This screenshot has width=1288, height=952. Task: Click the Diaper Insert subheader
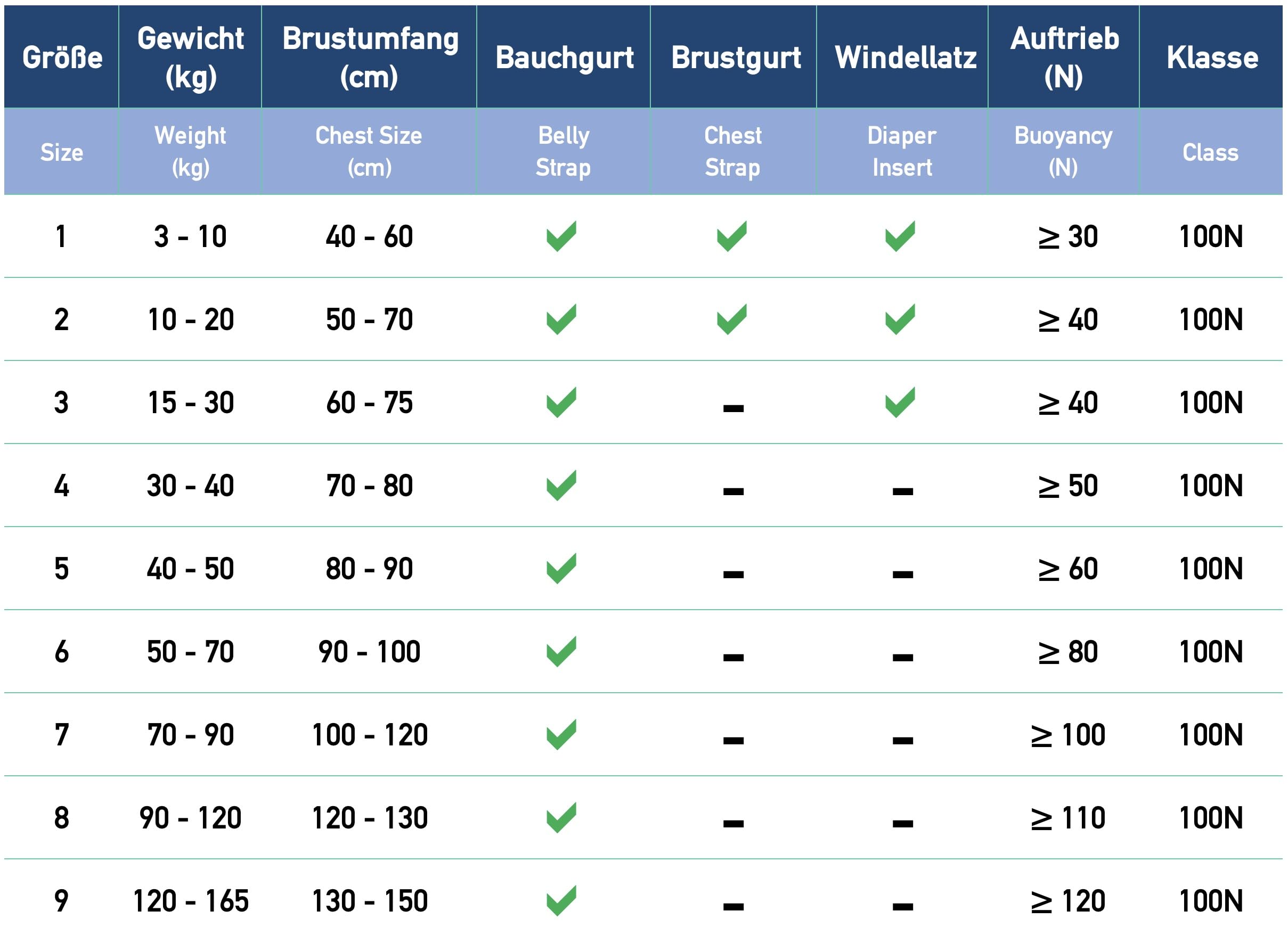[x=902, y=152]
